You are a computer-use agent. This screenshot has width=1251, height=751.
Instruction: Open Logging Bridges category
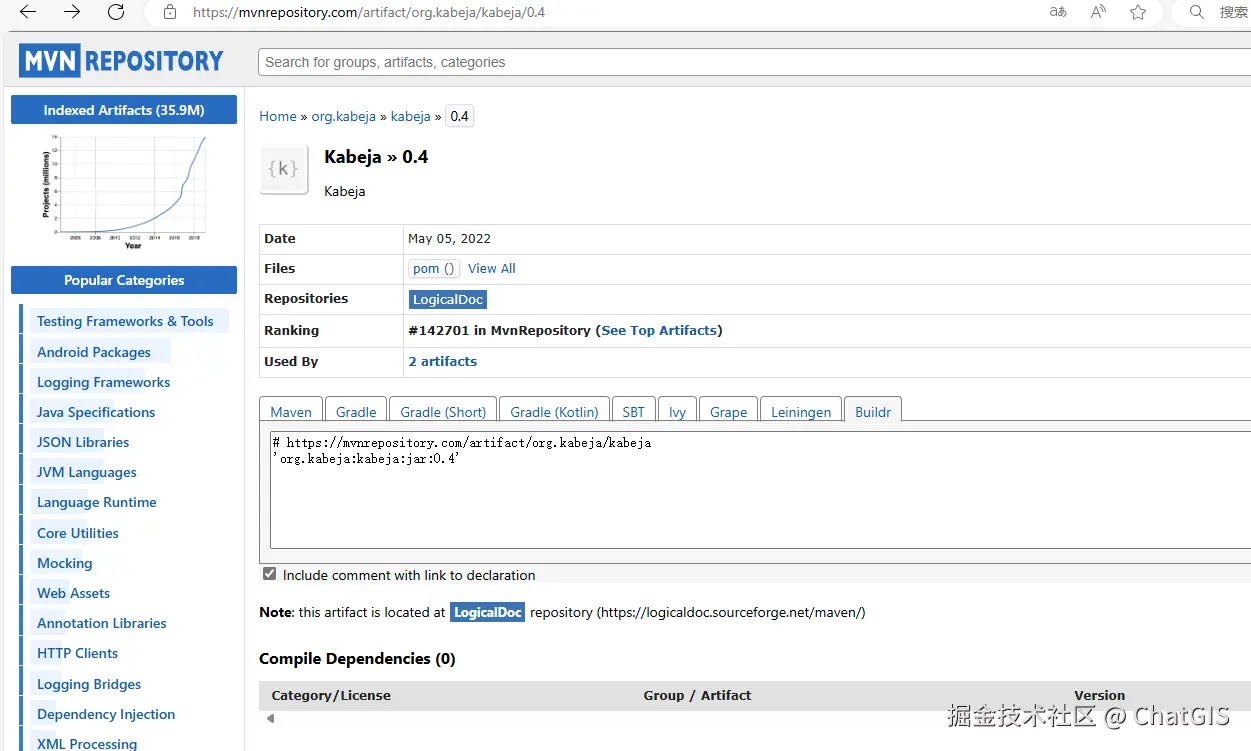pos(89,684)
